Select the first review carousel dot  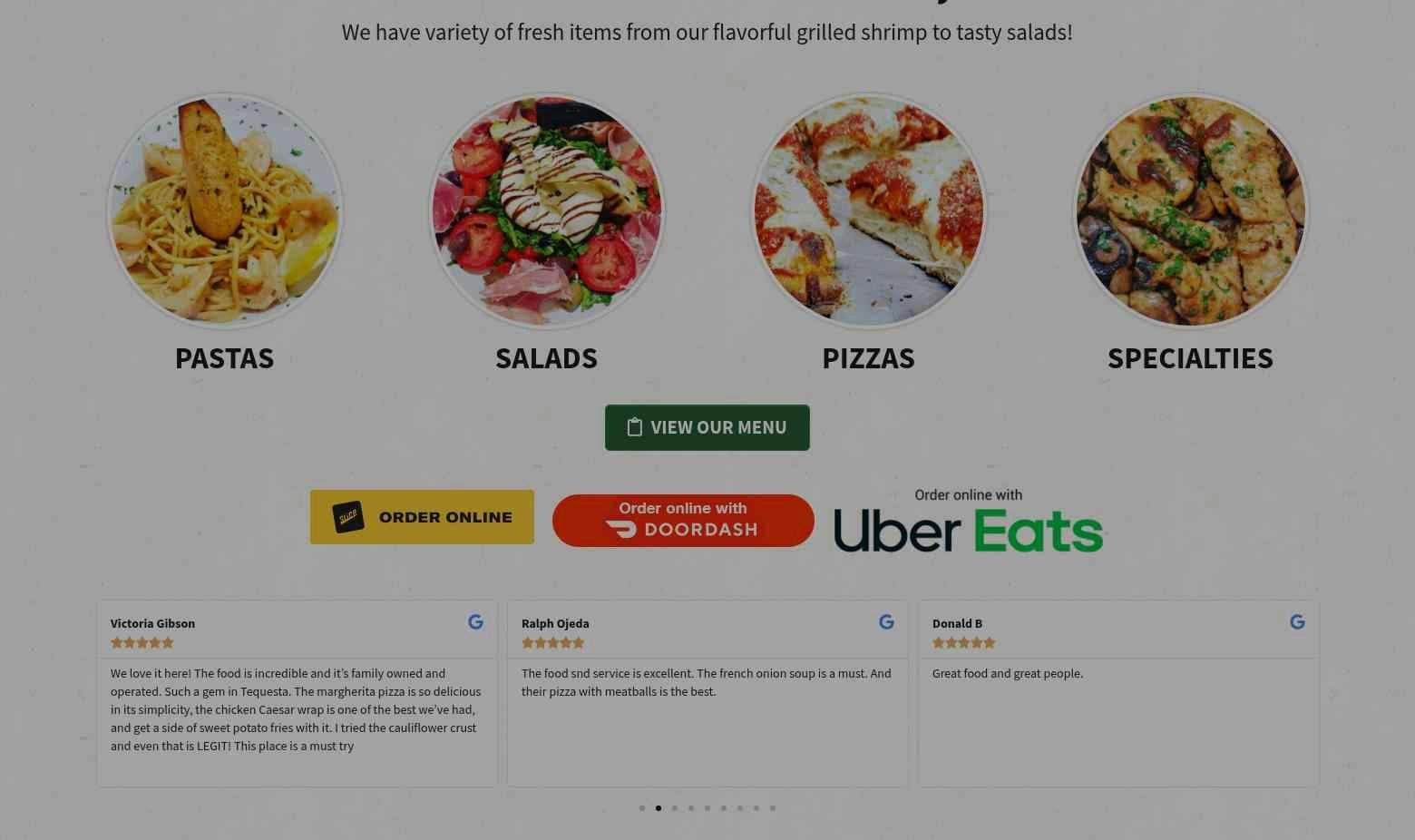click(x=642, y=808)
